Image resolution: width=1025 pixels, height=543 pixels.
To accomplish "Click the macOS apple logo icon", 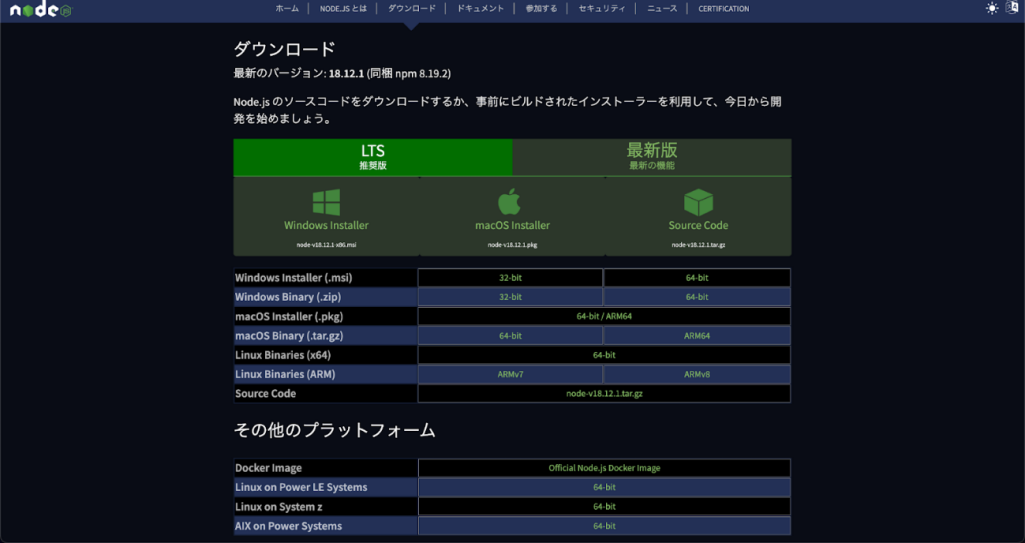I will point(509,201).
